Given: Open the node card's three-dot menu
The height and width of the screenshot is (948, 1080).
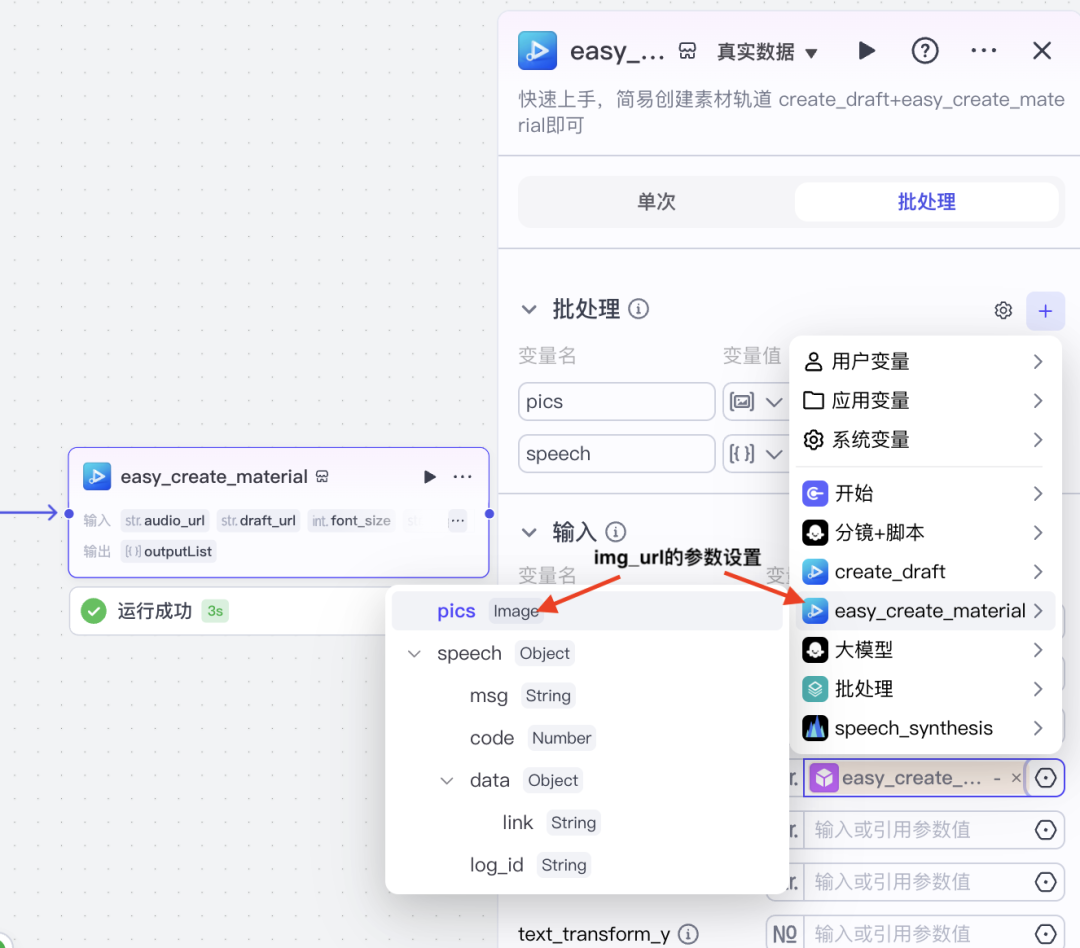Looking at the screenshot, I should (462, 477).
